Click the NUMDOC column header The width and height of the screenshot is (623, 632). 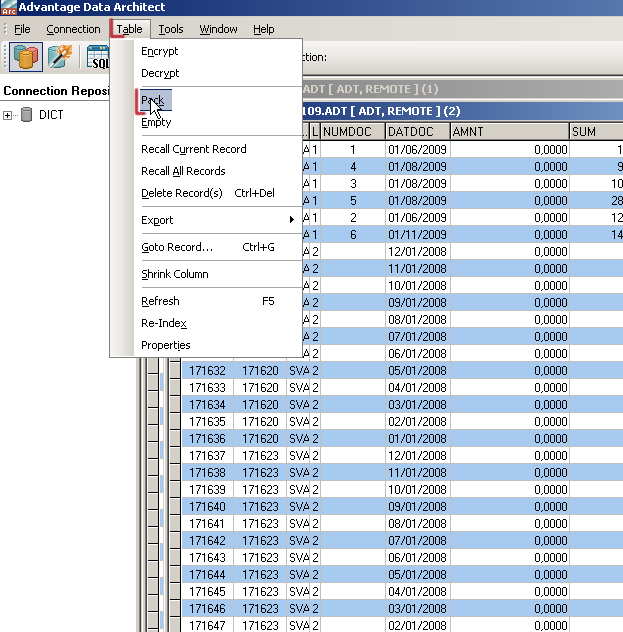point(353,132)
